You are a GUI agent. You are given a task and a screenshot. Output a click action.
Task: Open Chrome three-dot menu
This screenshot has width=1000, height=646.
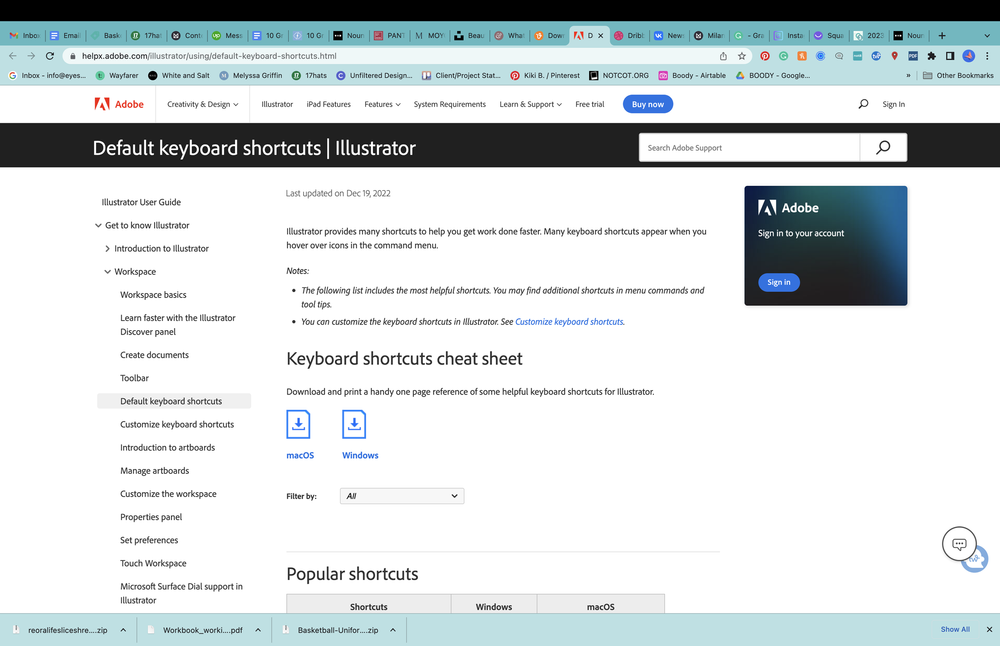click(x=987, y=56)
